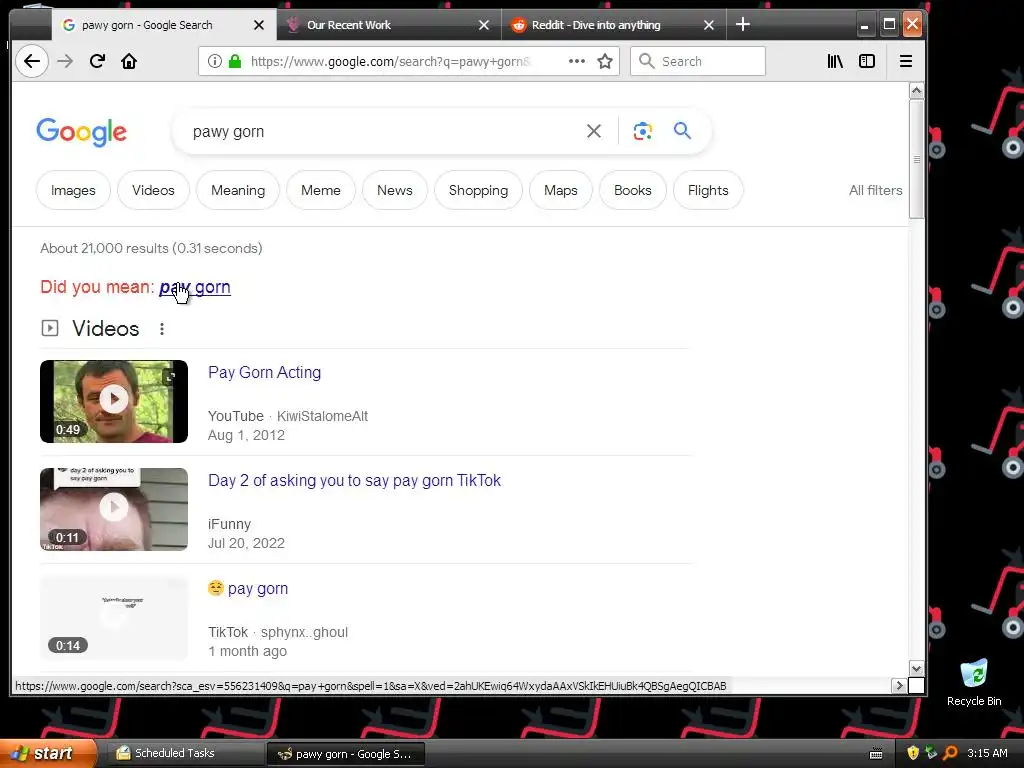
Task: Open All filters
Action: pos(875,191)
